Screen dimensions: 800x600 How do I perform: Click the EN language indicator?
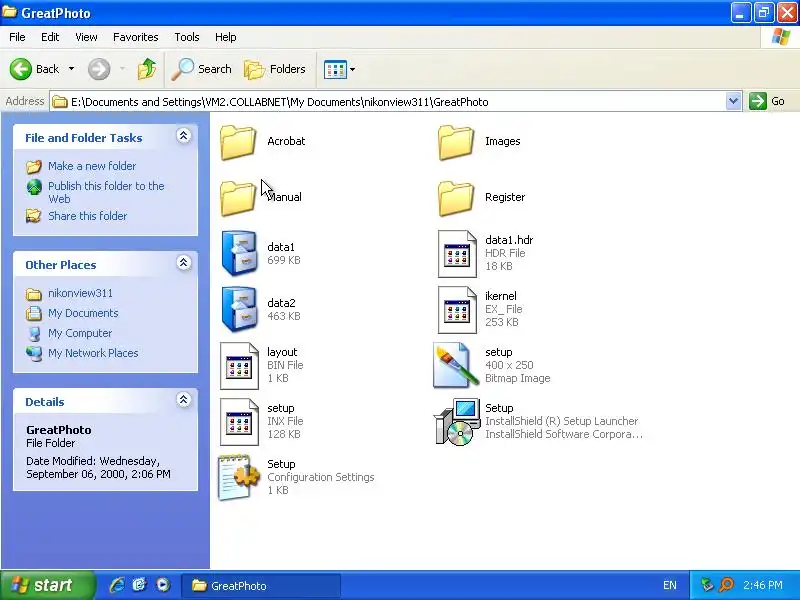(x=670, y=585)
